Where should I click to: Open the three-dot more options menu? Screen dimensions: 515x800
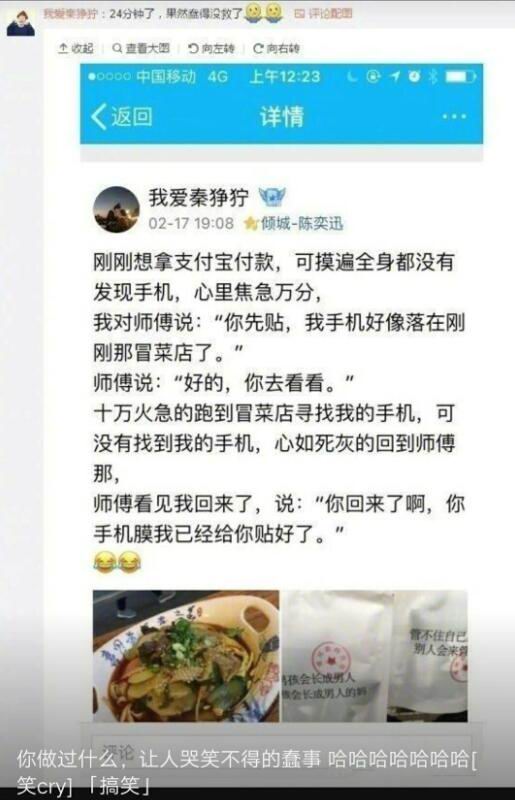(454, 117)
